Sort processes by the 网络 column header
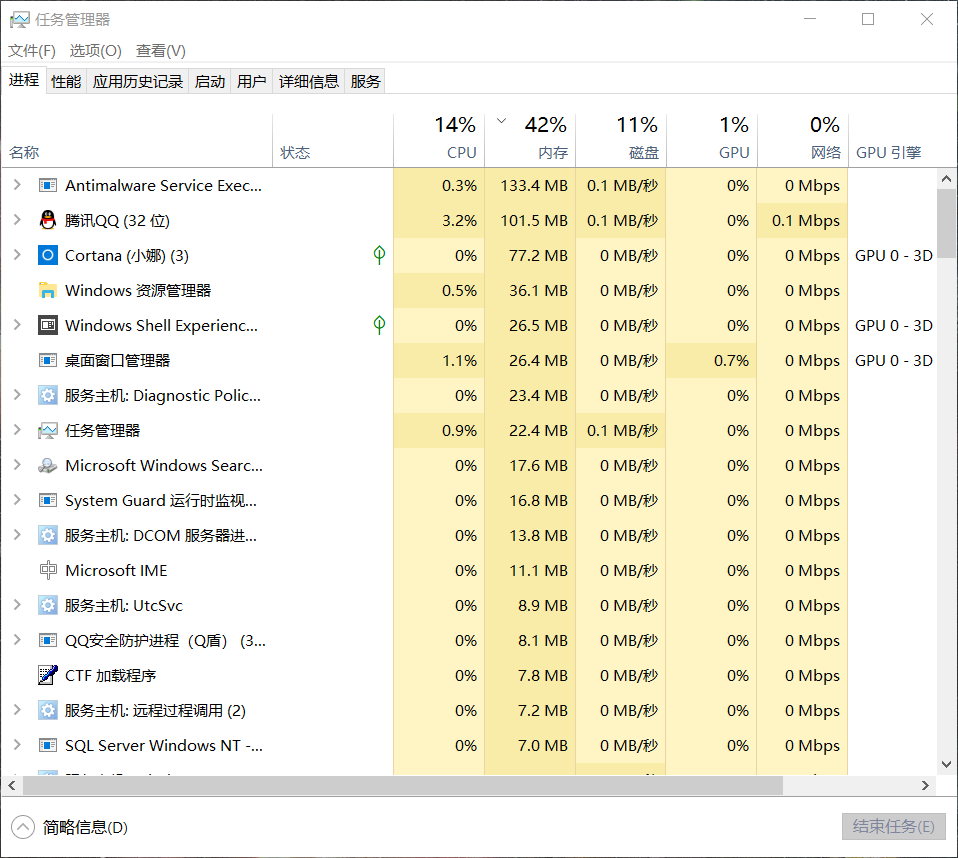 (803, 140)
